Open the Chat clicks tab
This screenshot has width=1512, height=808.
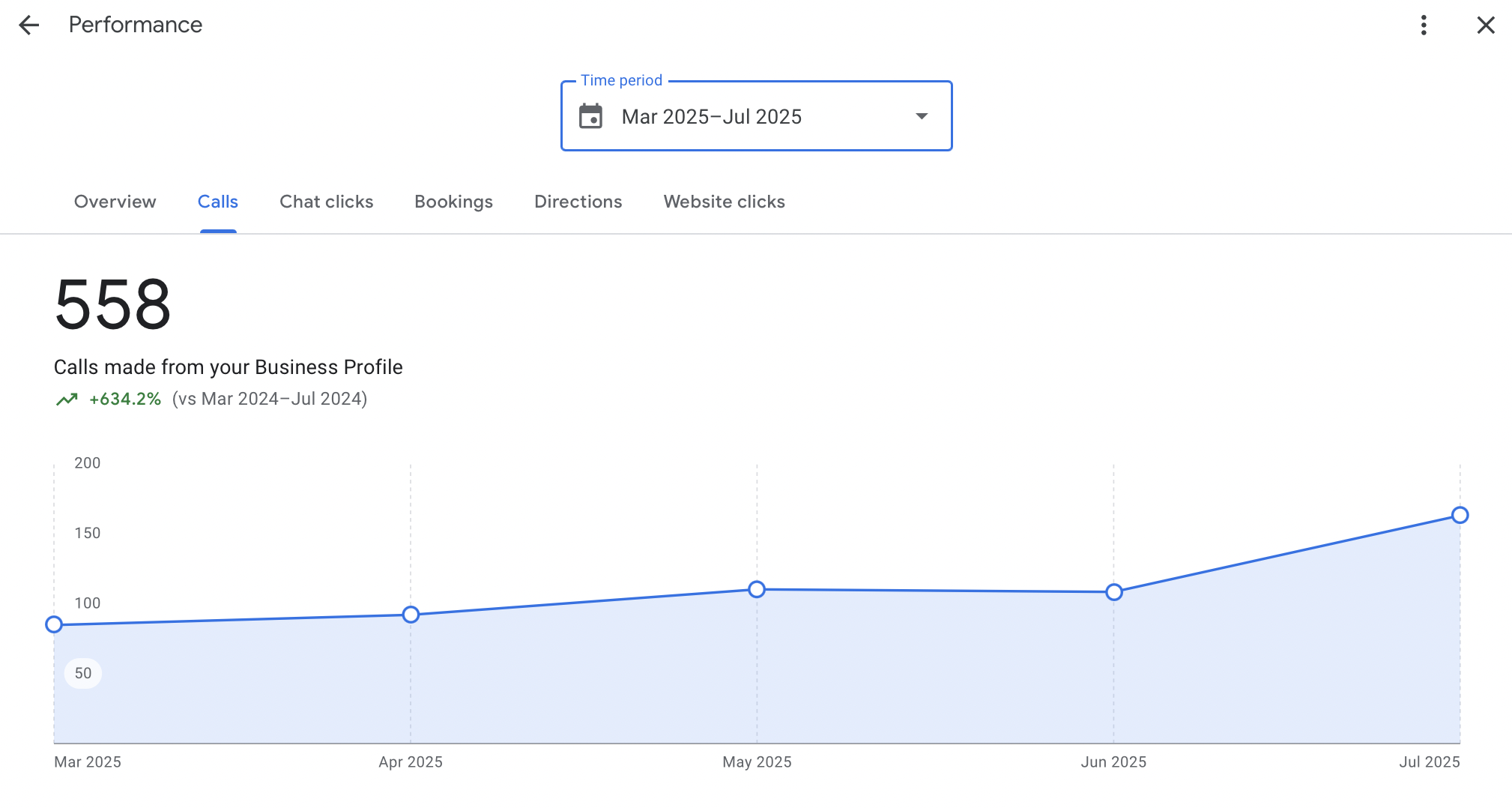click(x=326, y=202)
